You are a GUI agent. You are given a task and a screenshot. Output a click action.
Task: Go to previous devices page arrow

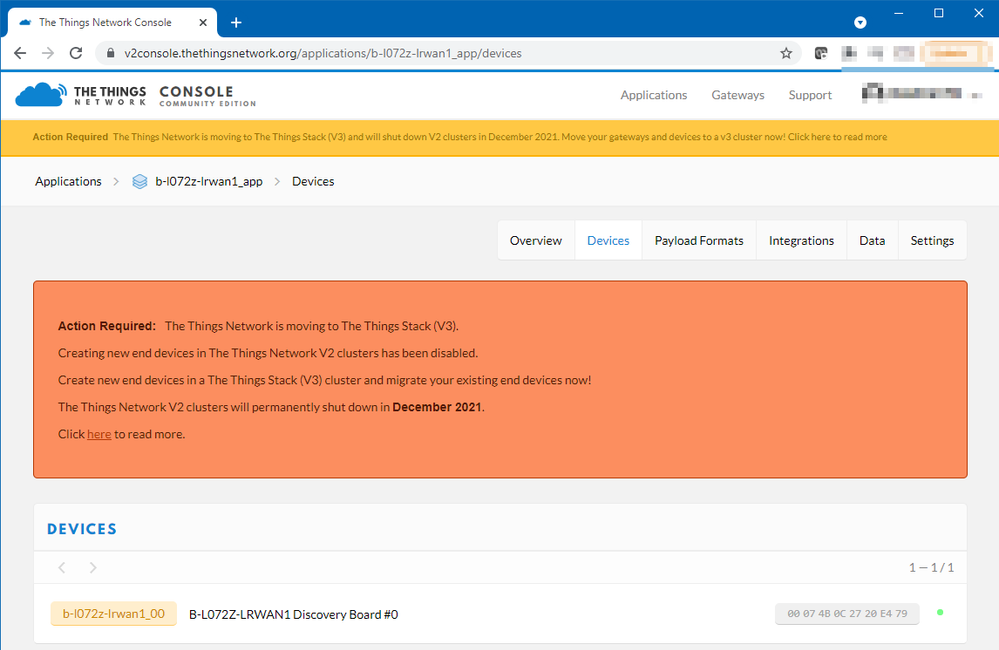[x=62, y=567]
